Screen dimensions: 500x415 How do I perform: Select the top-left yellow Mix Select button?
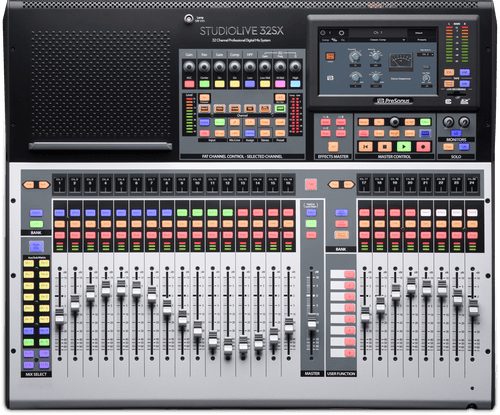[x=29, y=263]
